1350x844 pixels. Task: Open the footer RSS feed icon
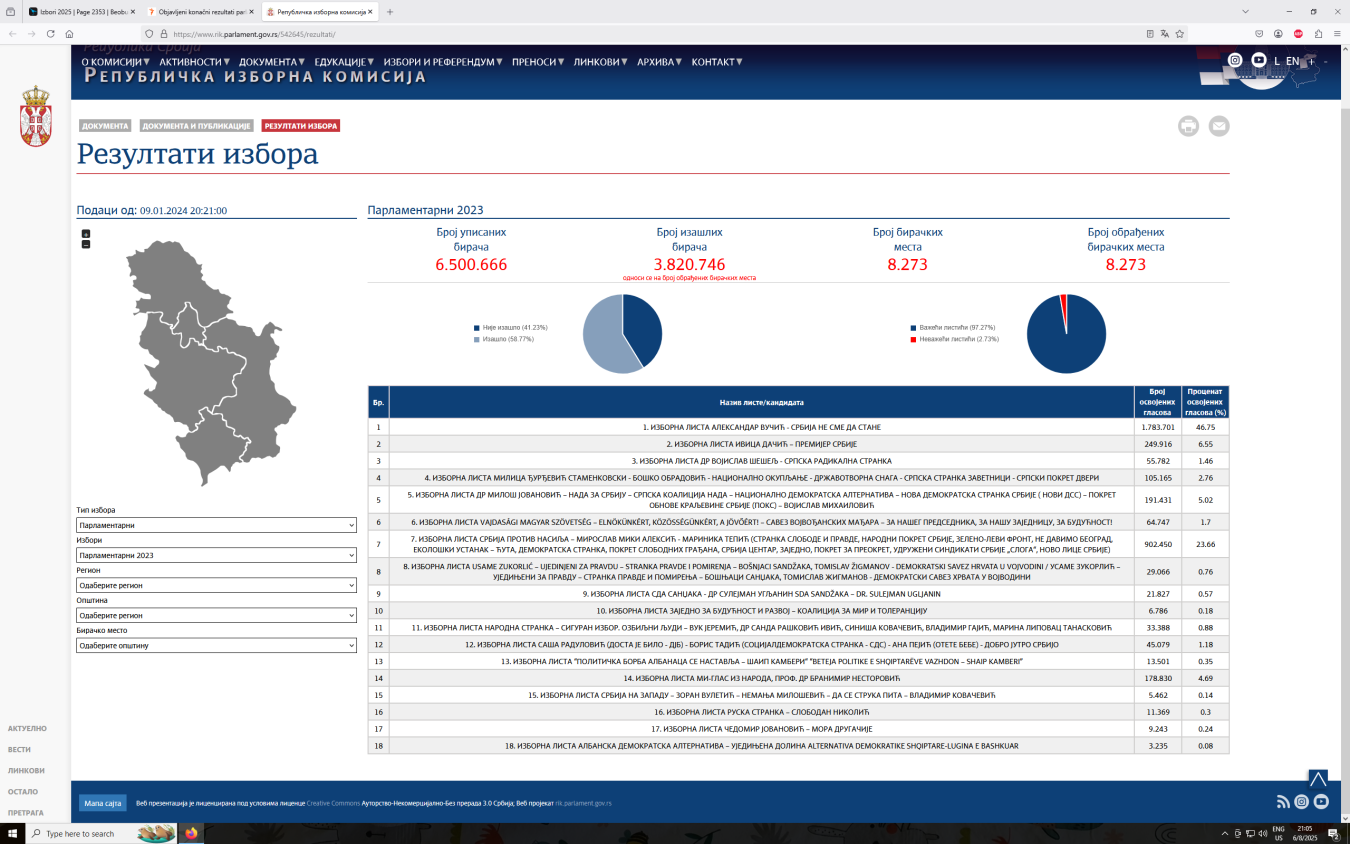click(1283, 802)
